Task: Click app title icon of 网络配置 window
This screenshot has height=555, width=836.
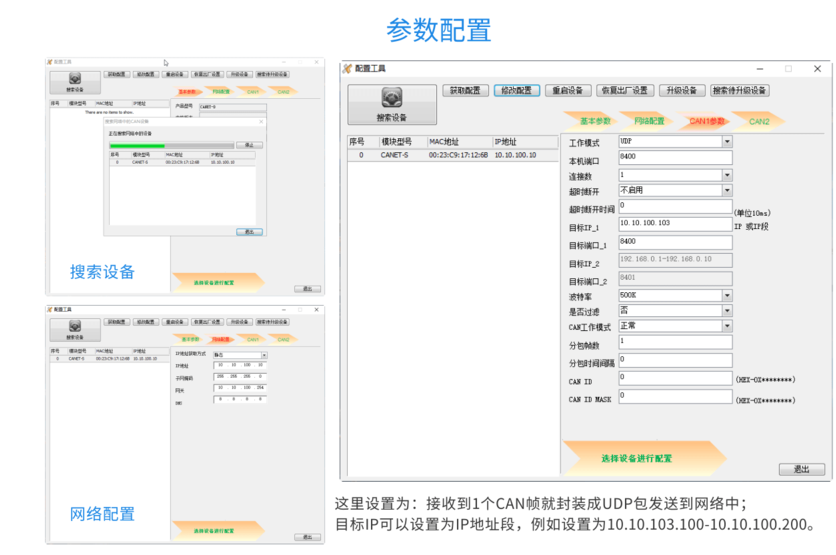Action: point(50,309)
